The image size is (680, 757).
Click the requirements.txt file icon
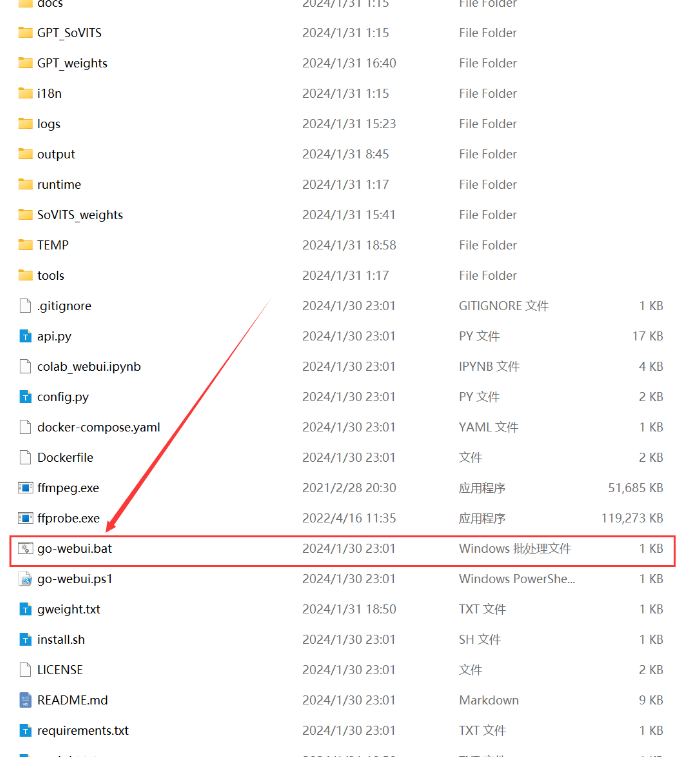tap(26, 731)
